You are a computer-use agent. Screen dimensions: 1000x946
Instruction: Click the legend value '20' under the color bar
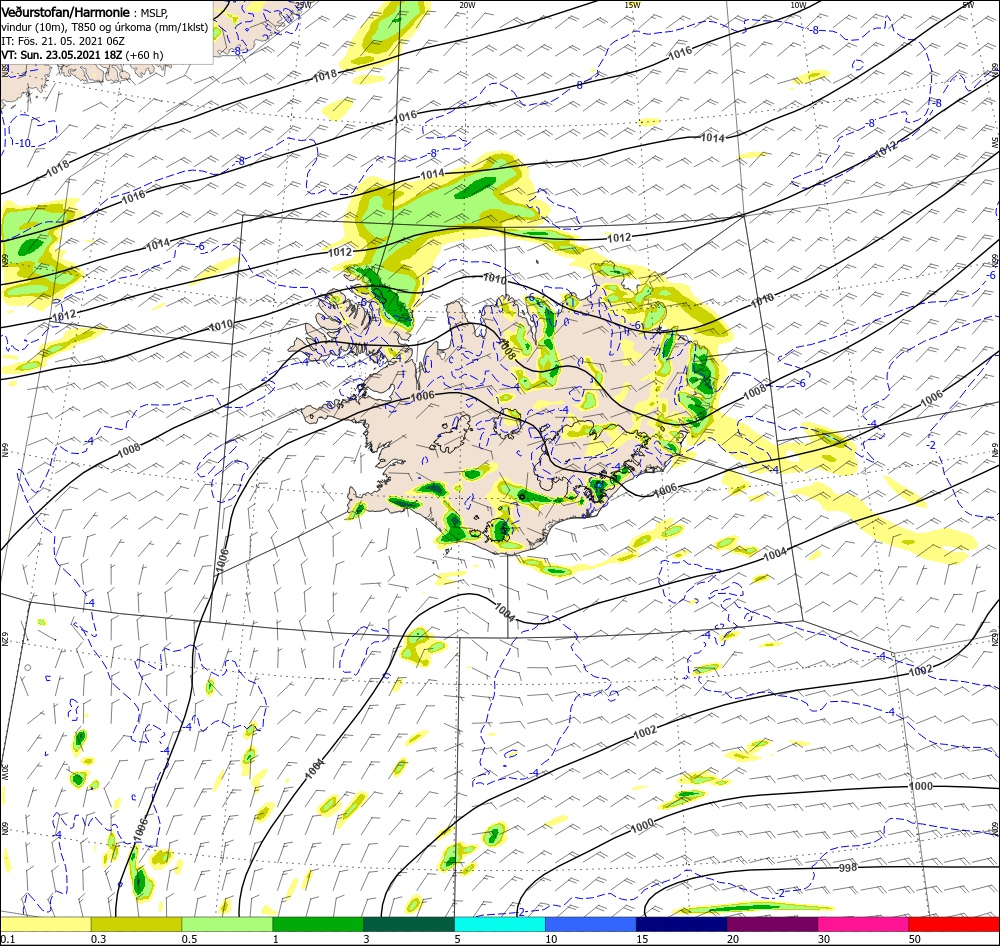[x=733, y=939]
